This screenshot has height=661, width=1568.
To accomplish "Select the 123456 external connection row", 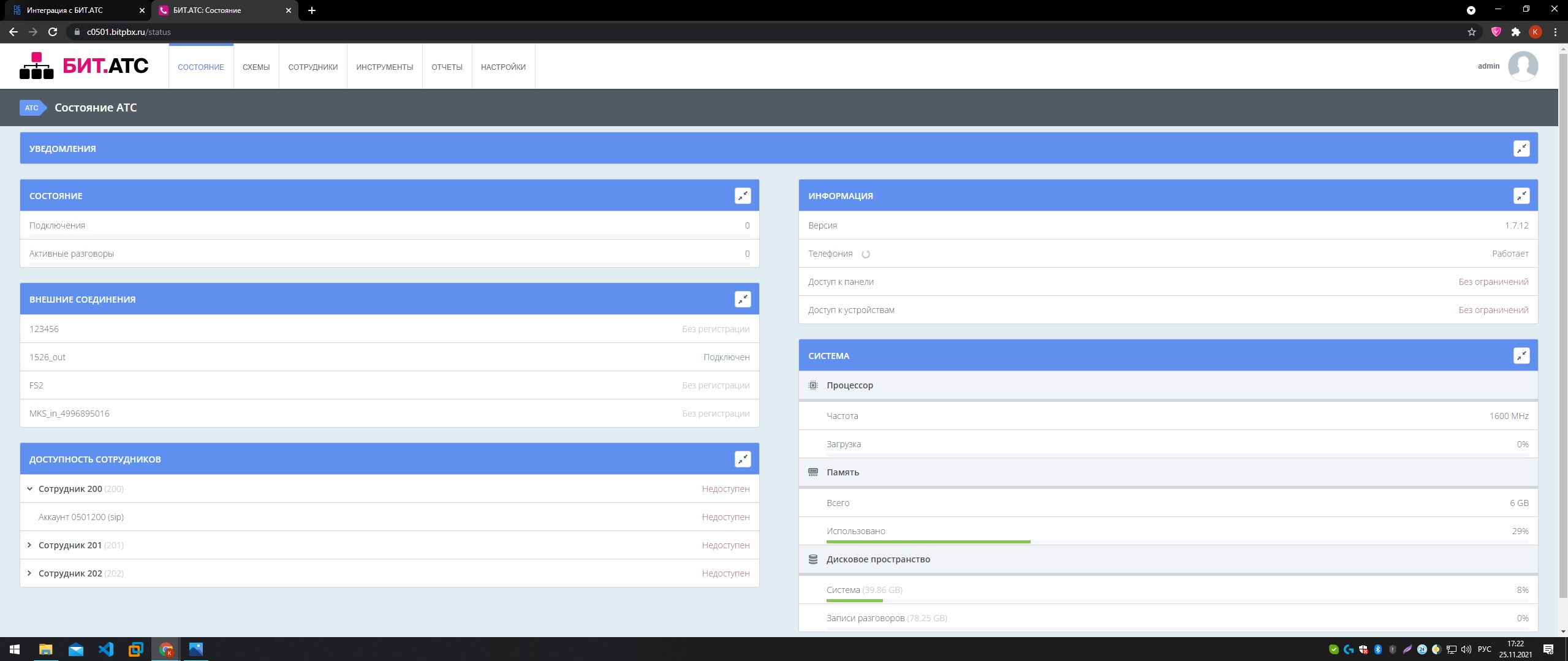I will [390, 329].
